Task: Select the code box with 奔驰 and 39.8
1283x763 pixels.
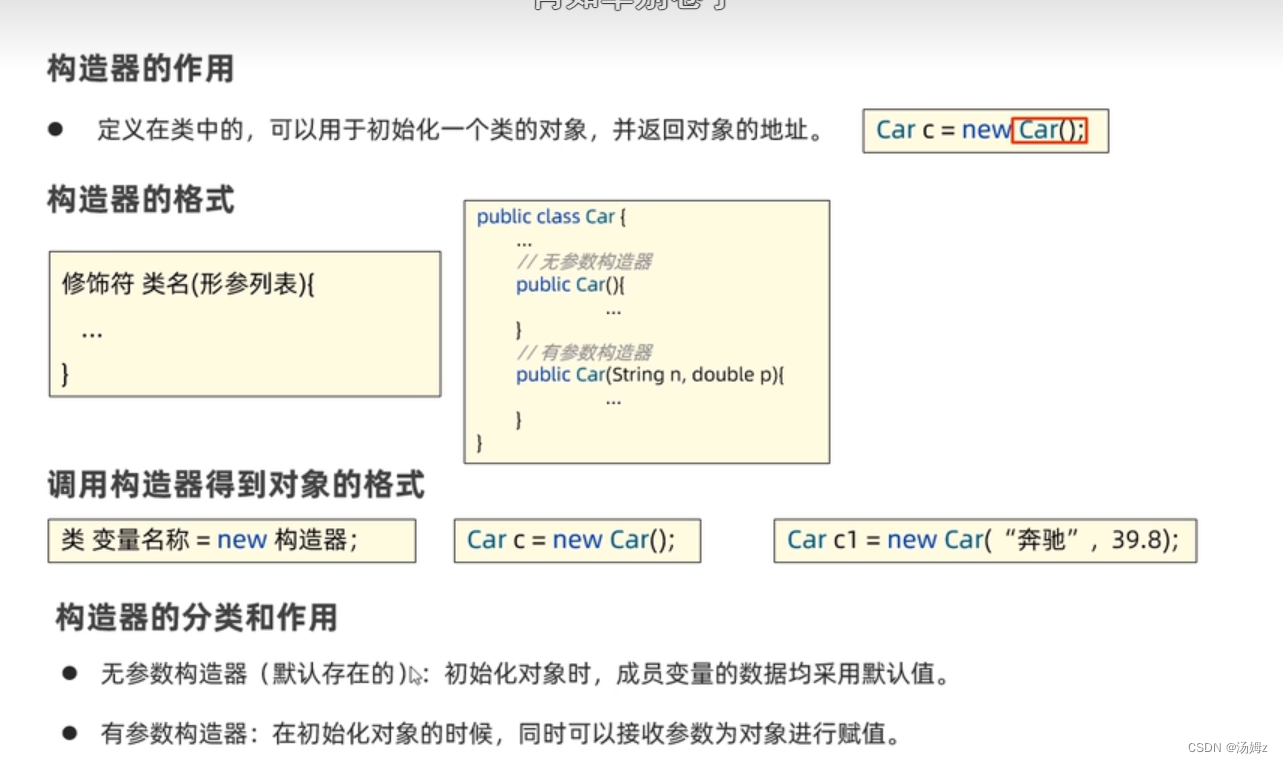Action: click(x=985, y=539)
